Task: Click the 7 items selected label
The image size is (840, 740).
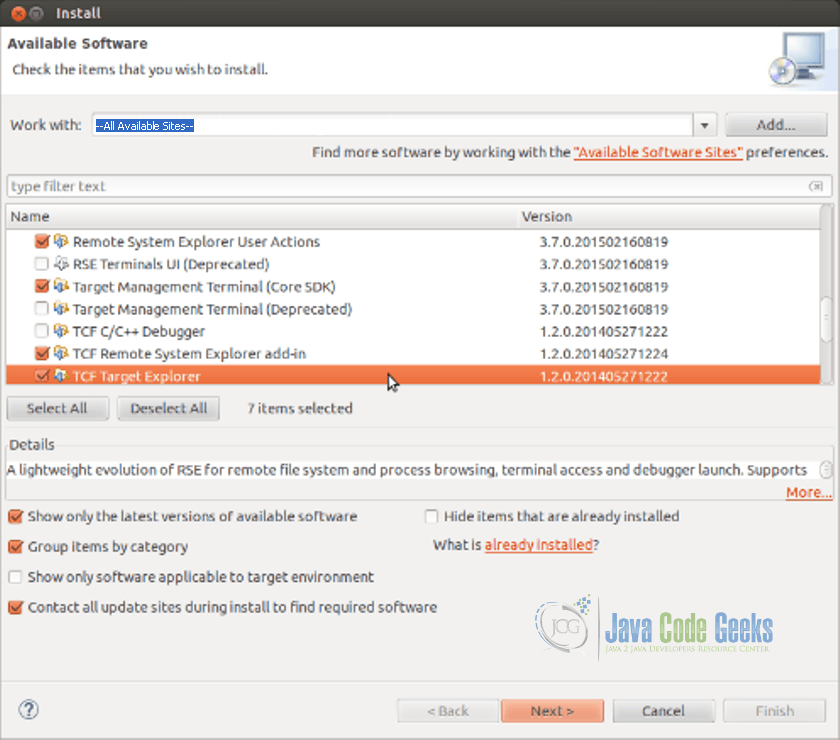Action: pyautogui.click(x=300, y=408)
